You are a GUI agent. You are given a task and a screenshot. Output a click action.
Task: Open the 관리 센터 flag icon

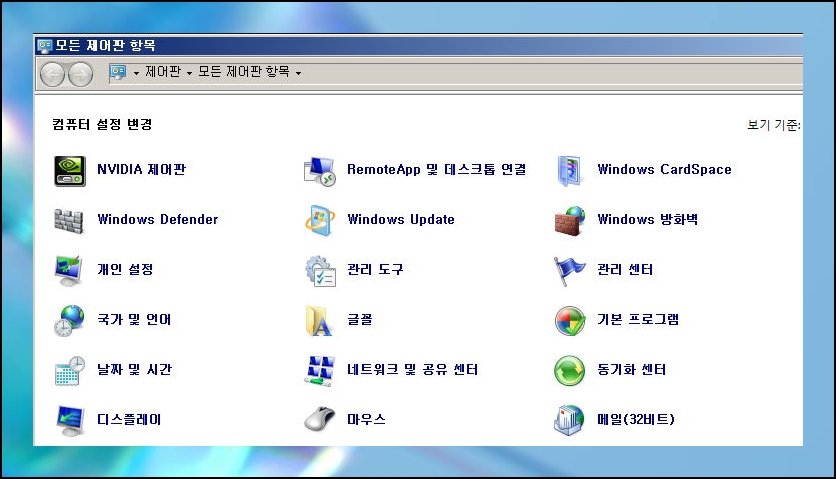click(569, 270)
